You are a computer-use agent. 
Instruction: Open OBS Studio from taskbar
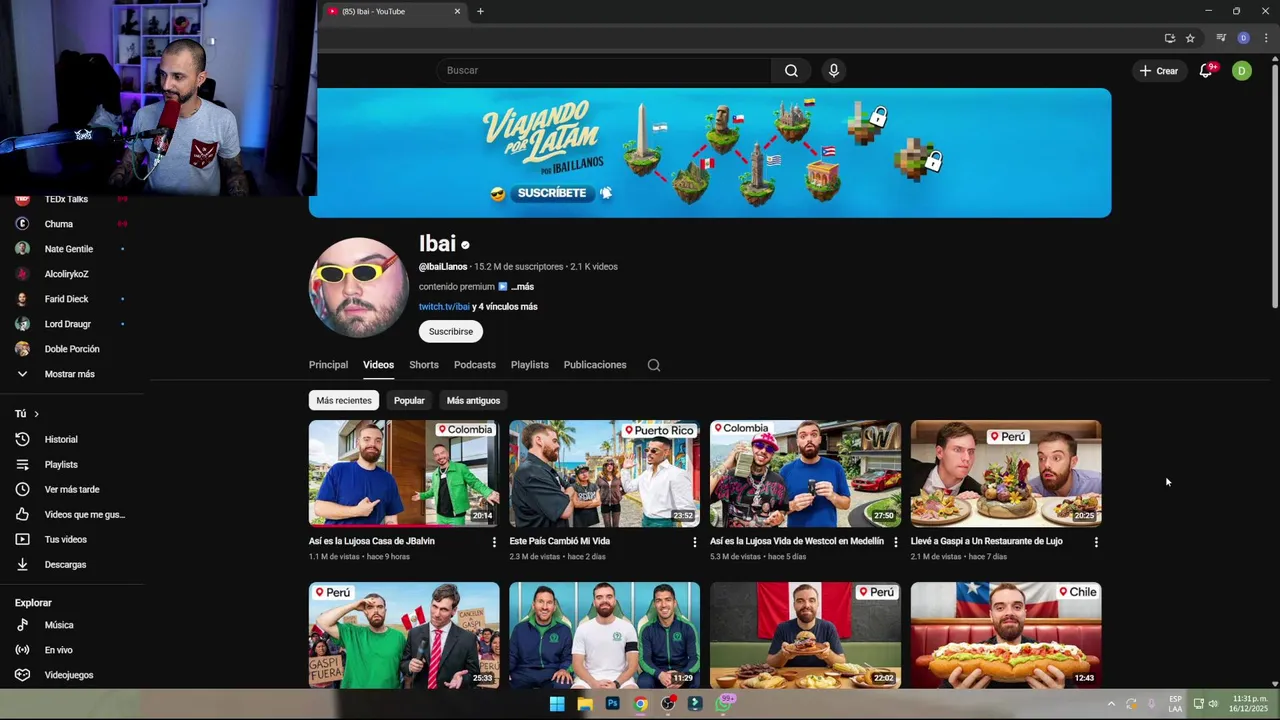pos(668,704)
